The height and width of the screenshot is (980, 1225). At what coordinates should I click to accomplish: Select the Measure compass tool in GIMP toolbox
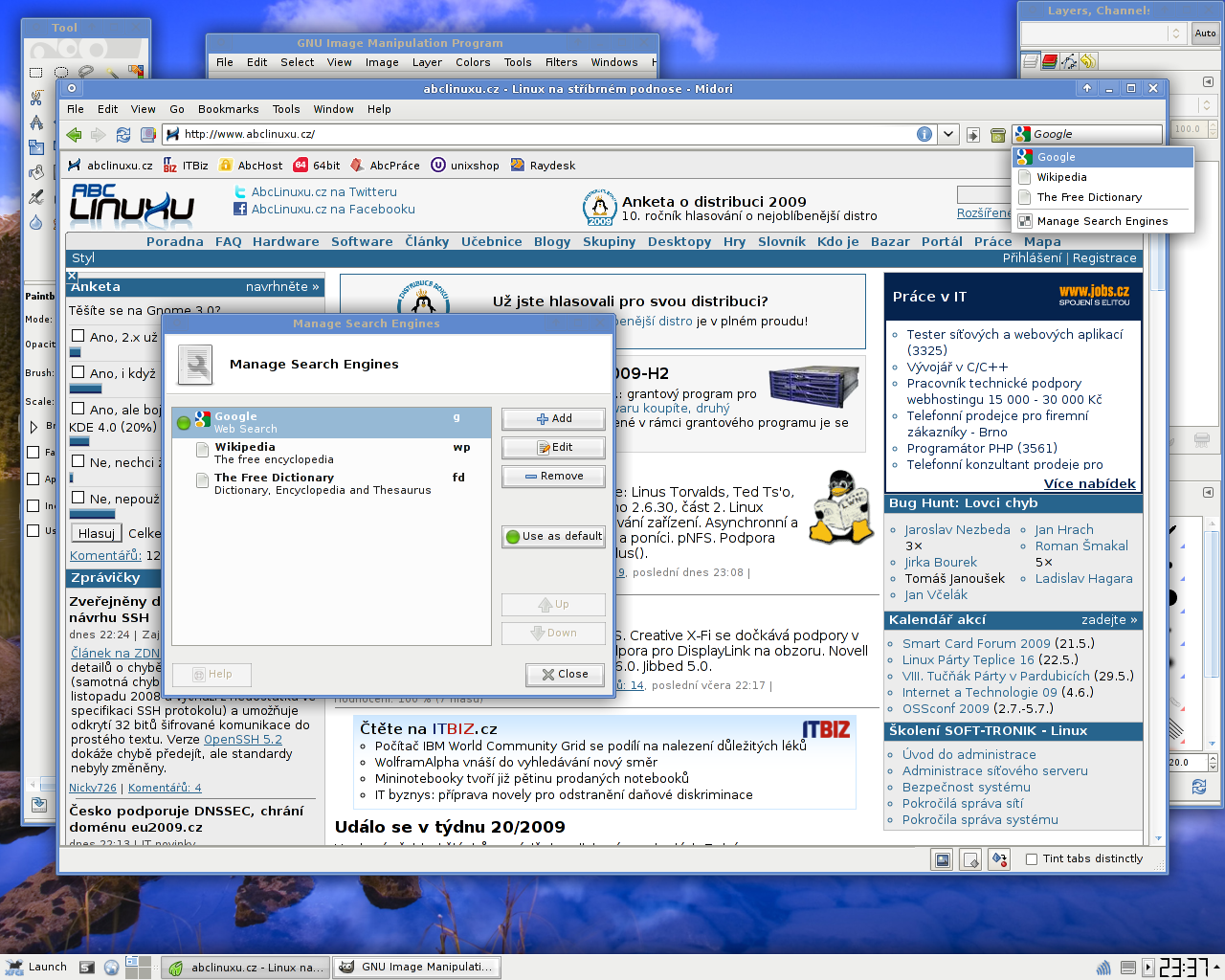pos(36,122)
